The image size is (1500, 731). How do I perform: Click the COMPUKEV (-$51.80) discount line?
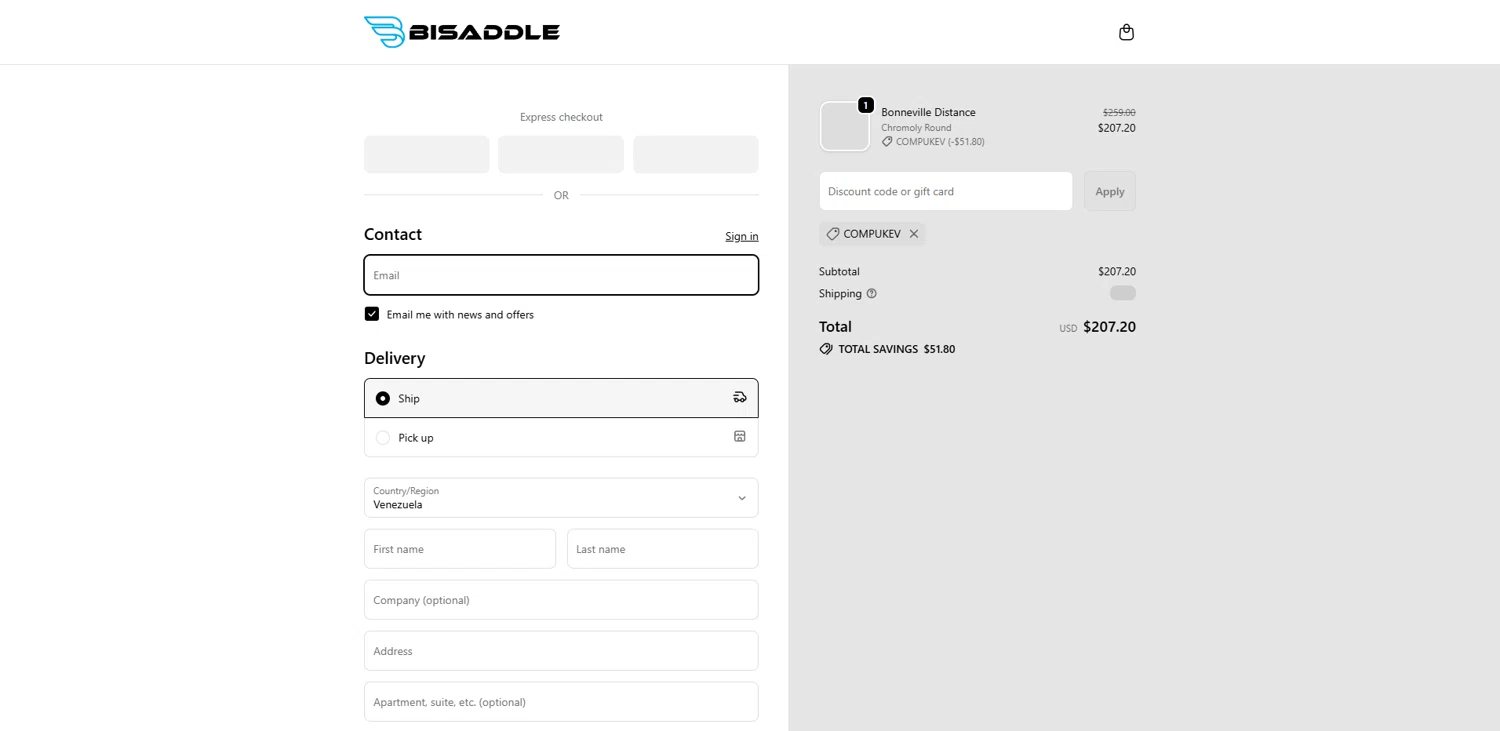pyautogui.click(x=933, y=142)
